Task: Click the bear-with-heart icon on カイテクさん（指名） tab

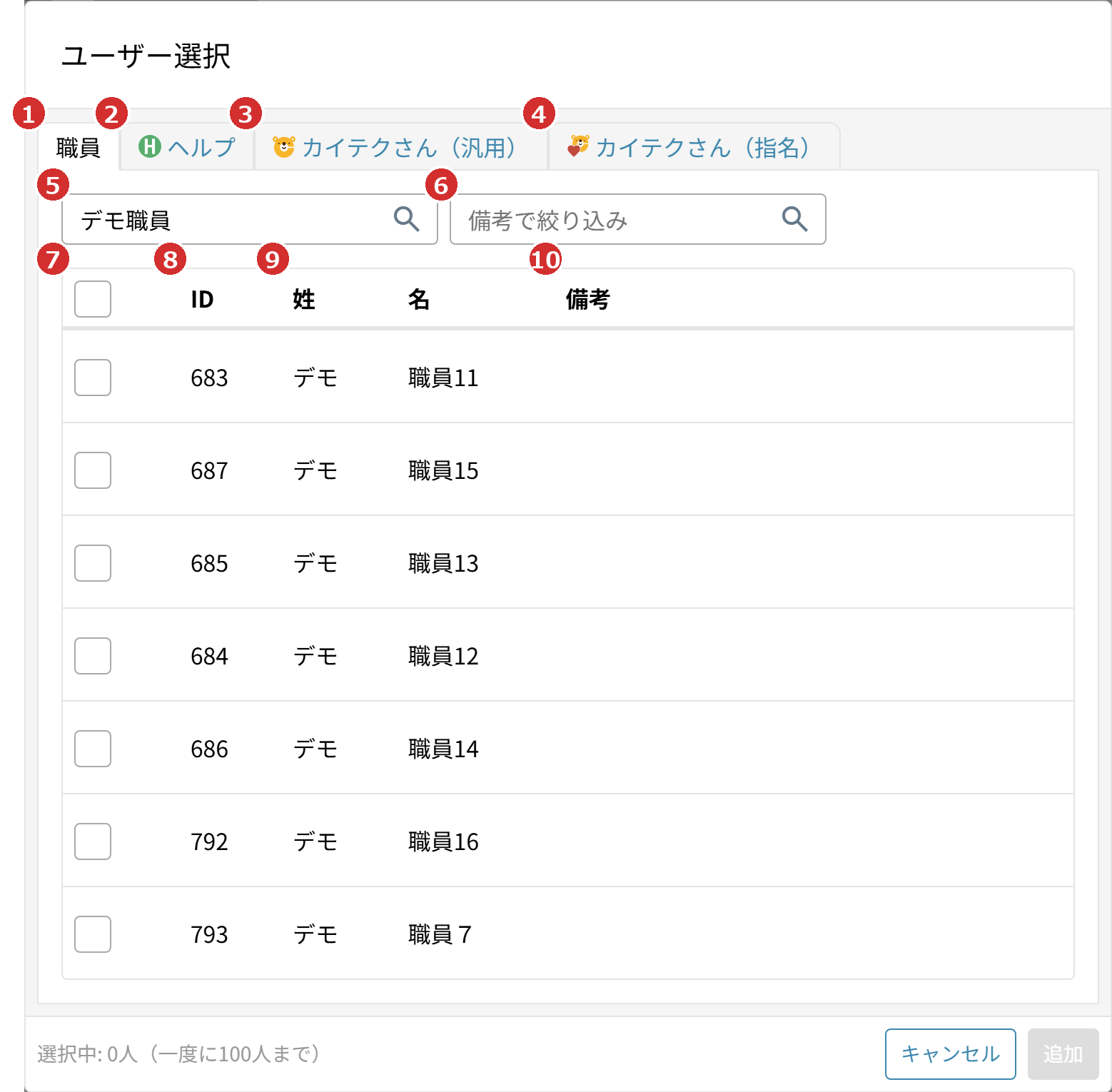Action: coord(578,146)
